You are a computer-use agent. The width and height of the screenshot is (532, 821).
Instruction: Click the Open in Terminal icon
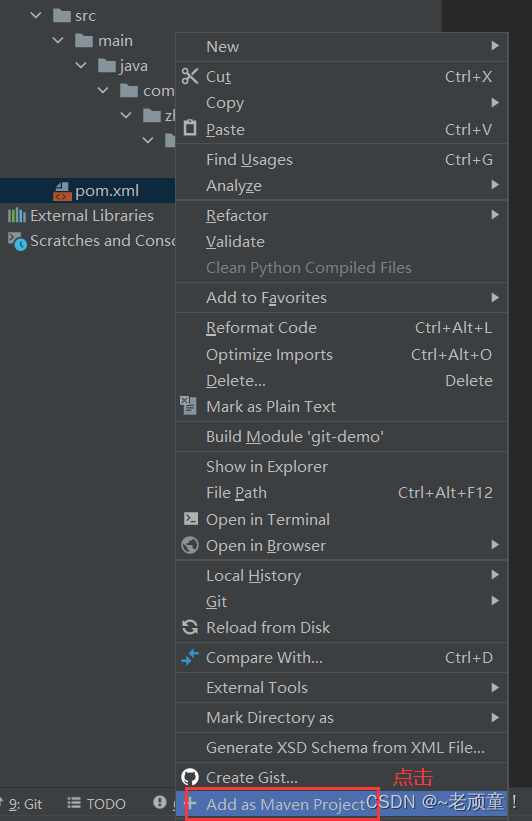click(x=191, y=518)
